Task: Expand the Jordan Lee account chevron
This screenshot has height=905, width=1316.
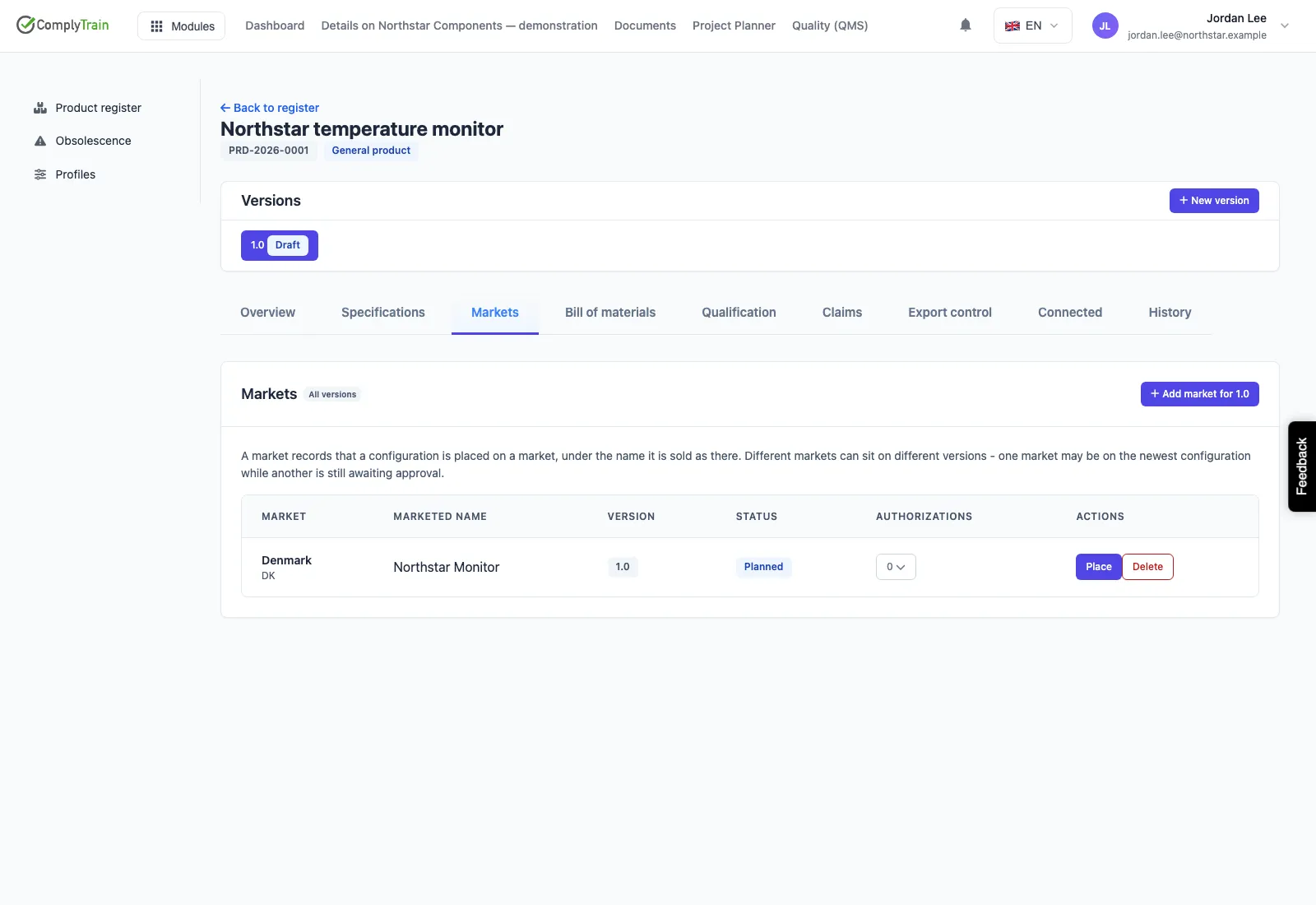Action: tap(1285, 26)
